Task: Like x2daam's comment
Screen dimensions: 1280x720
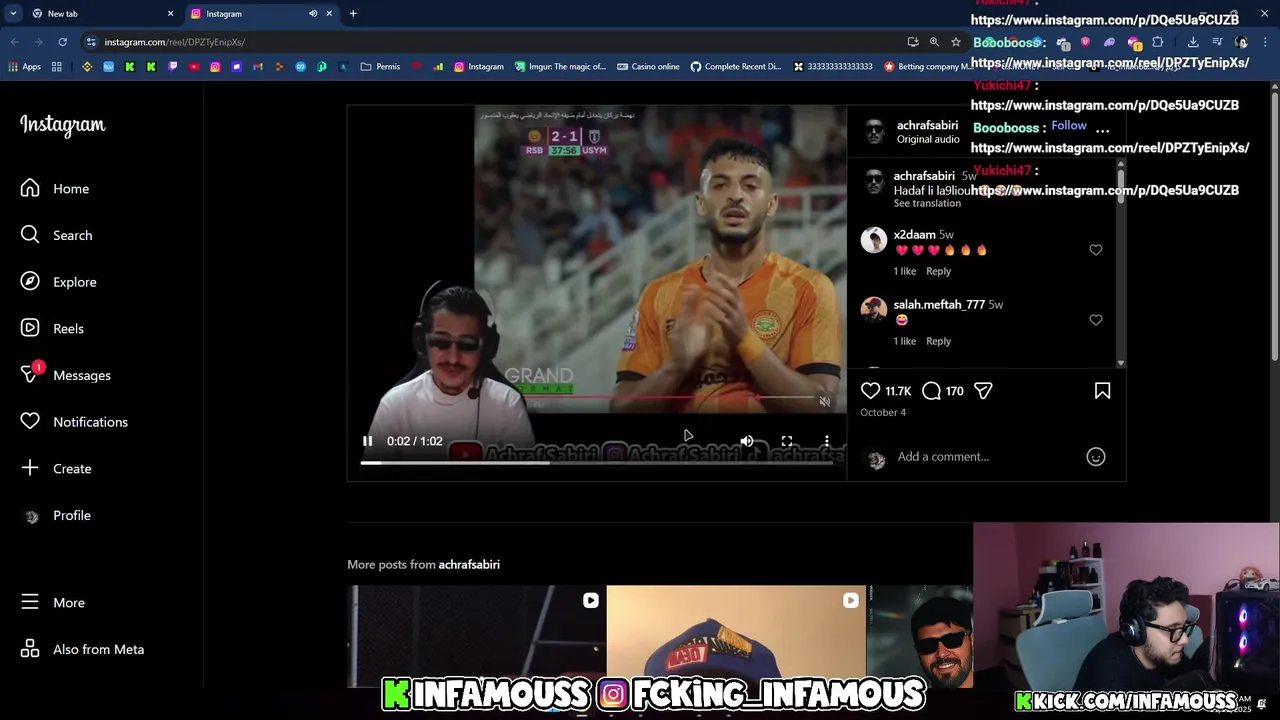Action: pyautogui.click(x=1095, y=250)
